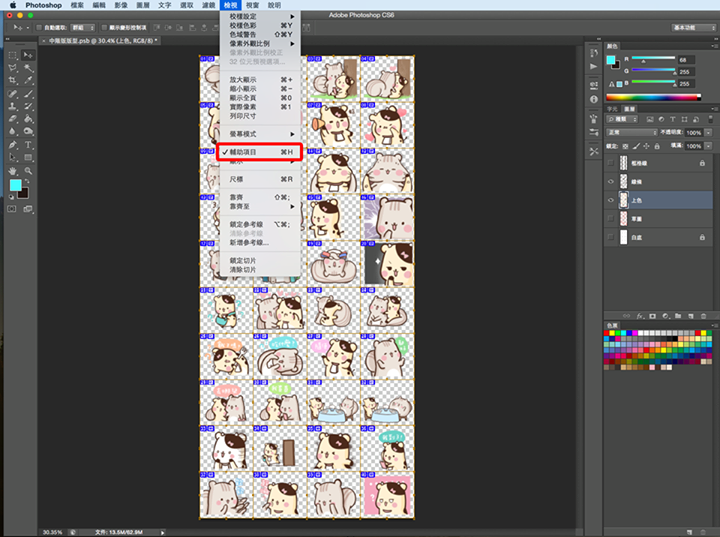
Task: Select the Crop tool
Action: 12,80
